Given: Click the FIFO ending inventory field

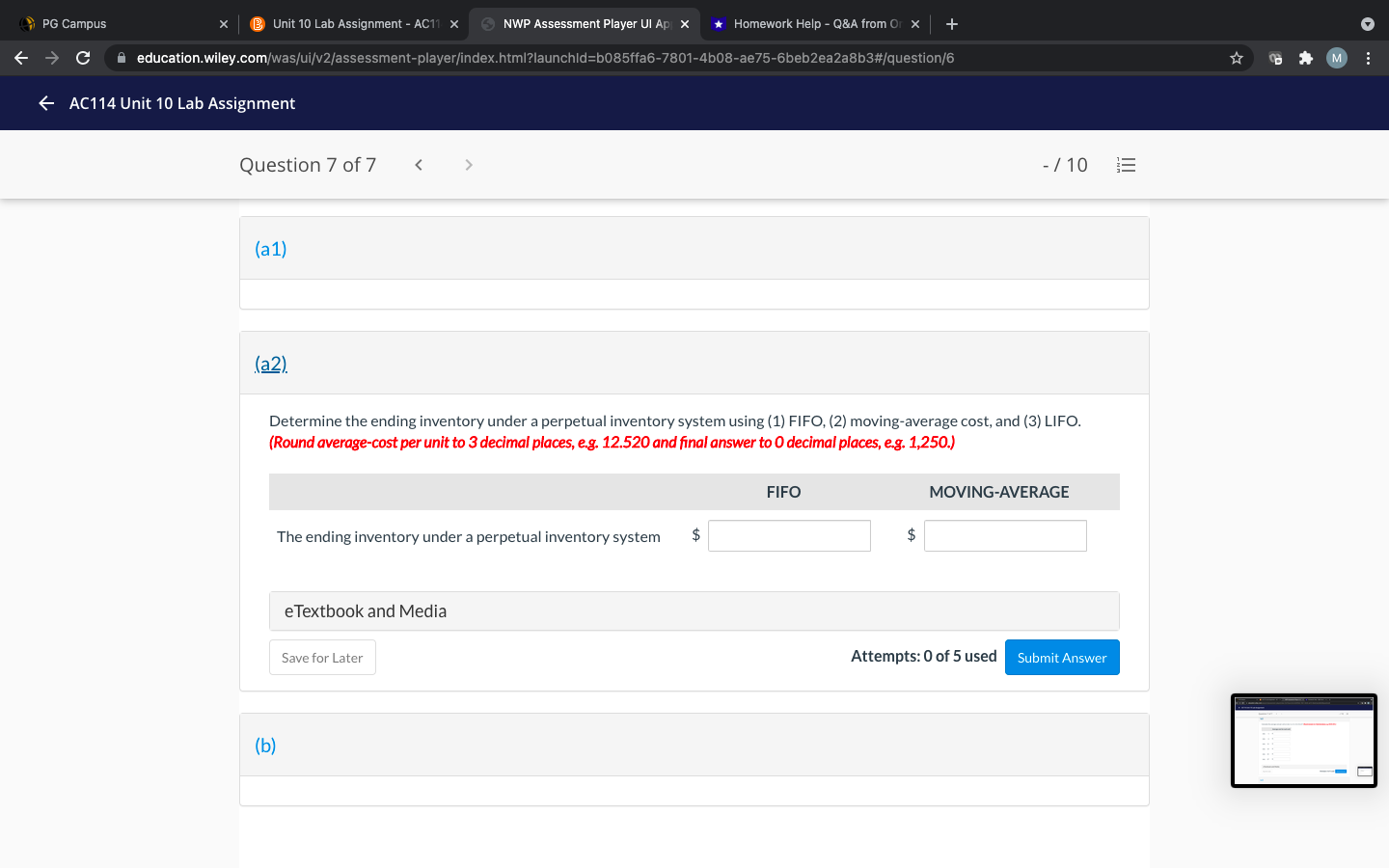Looking at the screenshot, I should (789, 536).
